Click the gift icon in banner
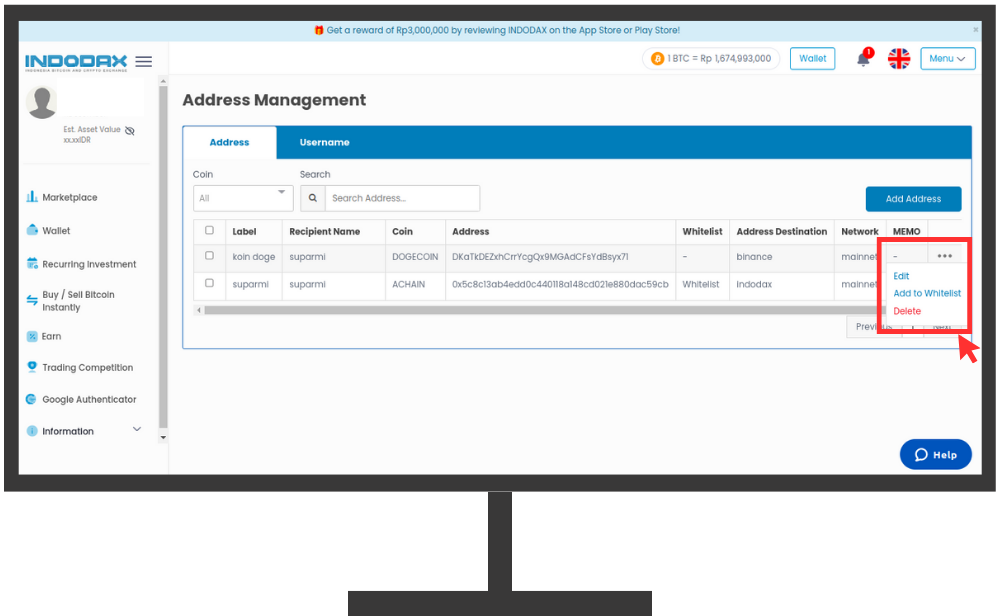1001x616 pixels. click(x=319, y=30)
